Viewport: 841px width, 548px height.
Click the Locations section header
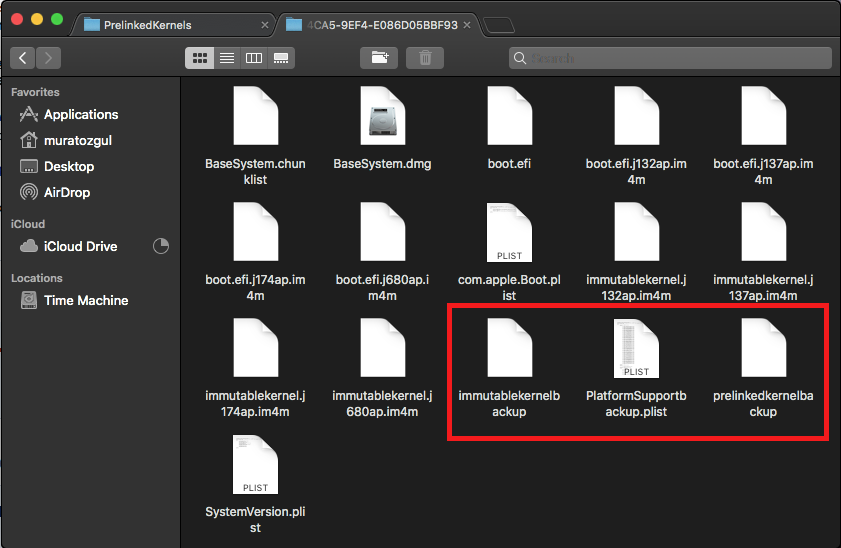(x=37, y=278)
